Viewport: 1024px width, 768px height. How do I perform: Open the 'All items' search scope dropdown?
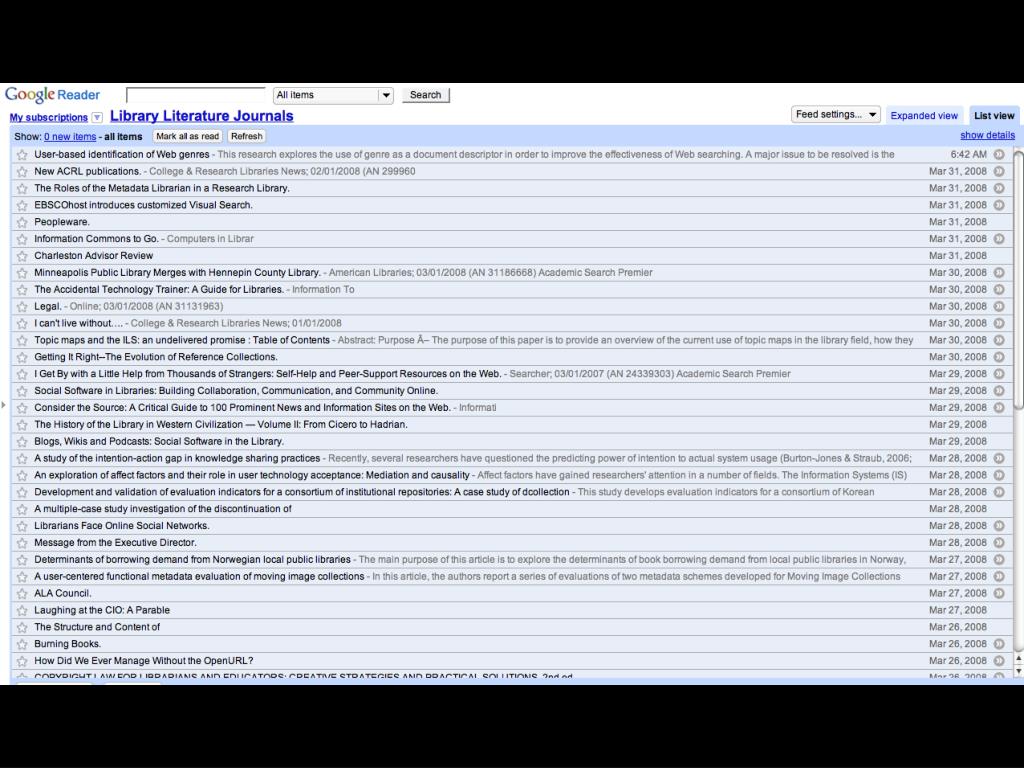click(x=333, y=95)
